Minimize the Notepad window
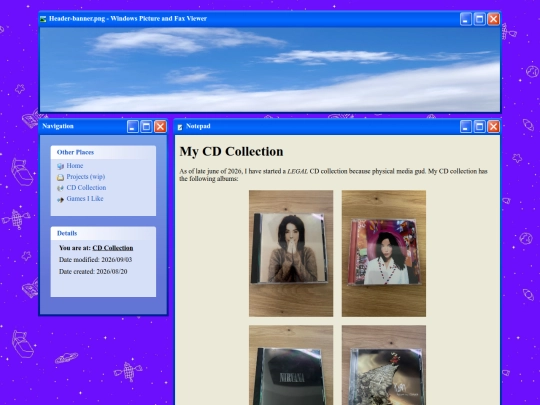 [x=466, y=126]
